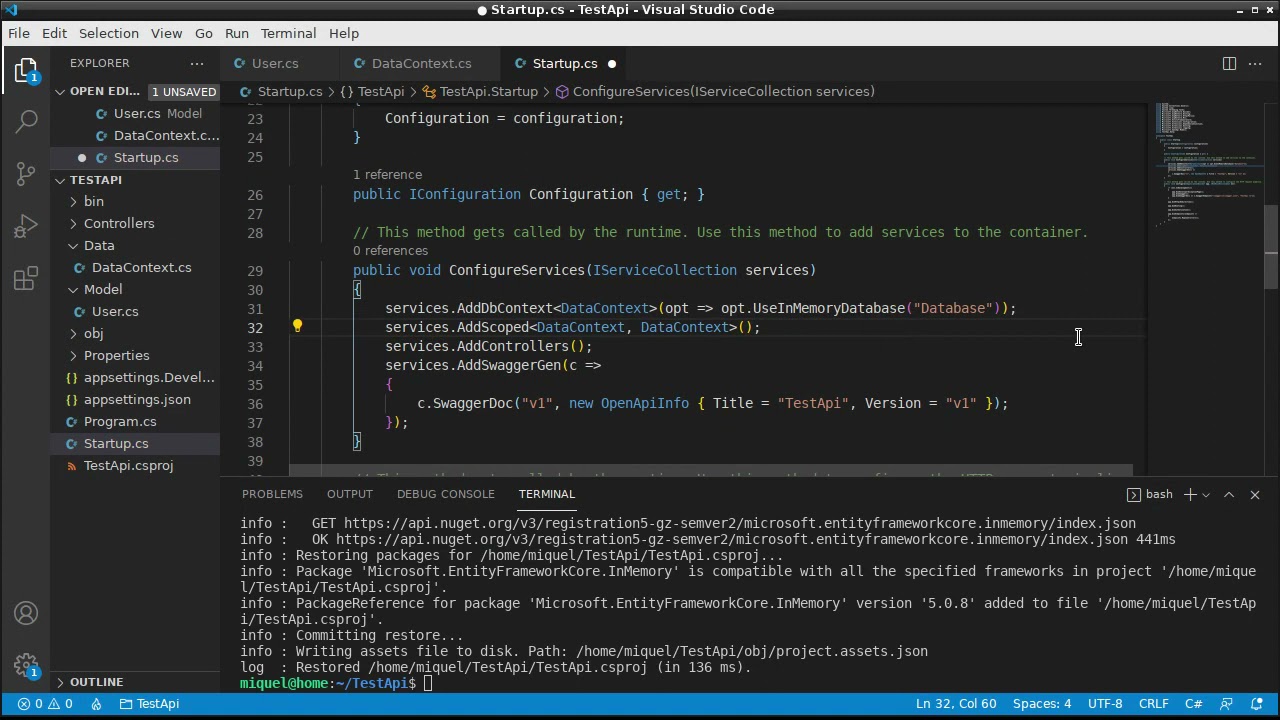Collapse the Model folder
Image resolution: width=1280 pixels, height=720 pixels.
point(103,289)
